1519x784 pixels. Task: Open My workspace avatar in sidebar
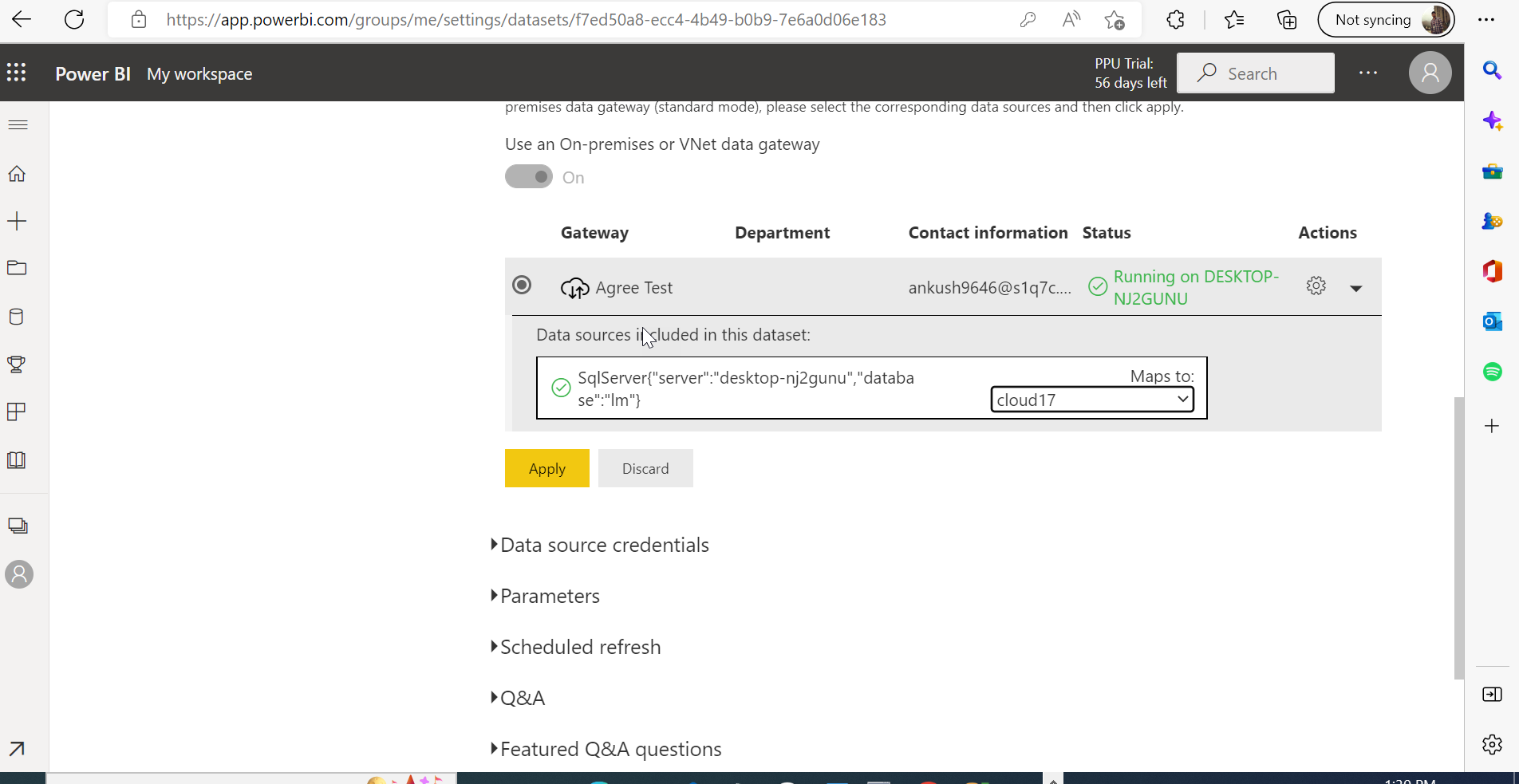pyautogui.click(x=19, y=574)
